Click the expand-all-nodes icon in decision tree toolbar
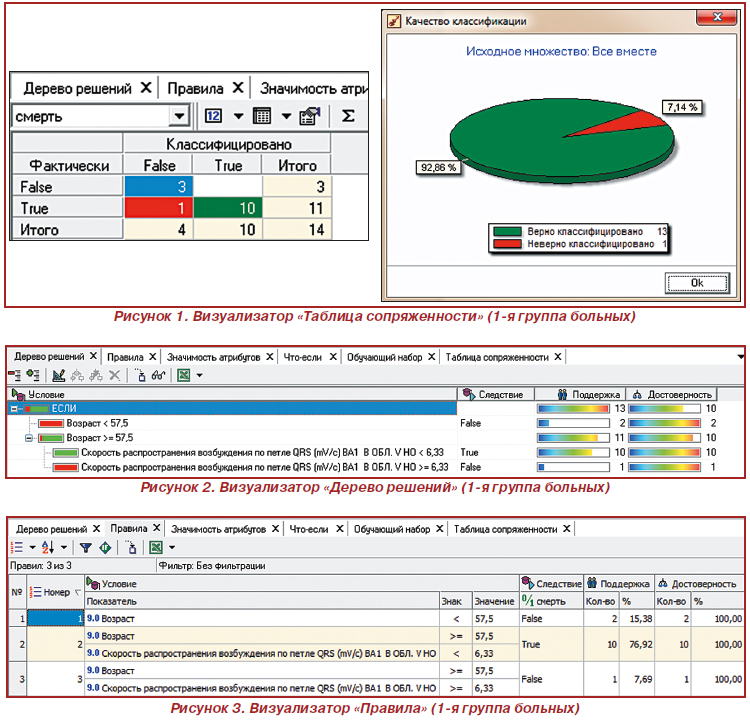The image size is (750, 722). (33, 375)
